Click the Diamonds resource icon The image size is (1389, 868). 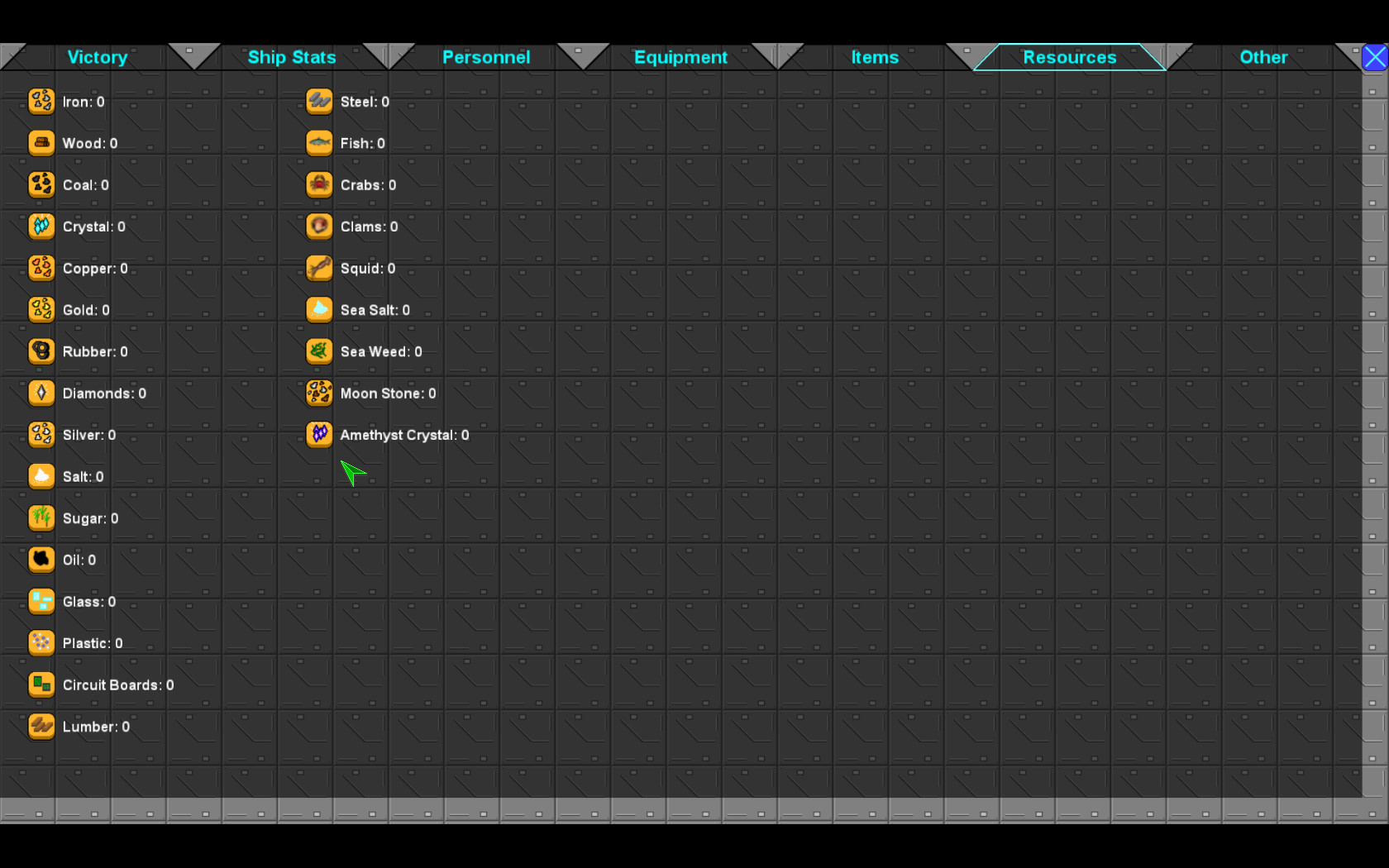tap(41, 393)
